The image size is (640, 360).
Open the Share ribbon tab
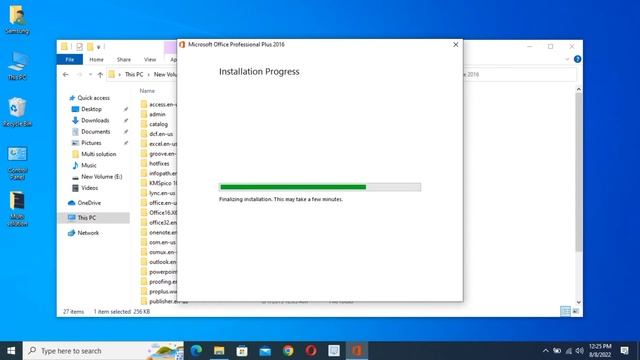[124, 60]
